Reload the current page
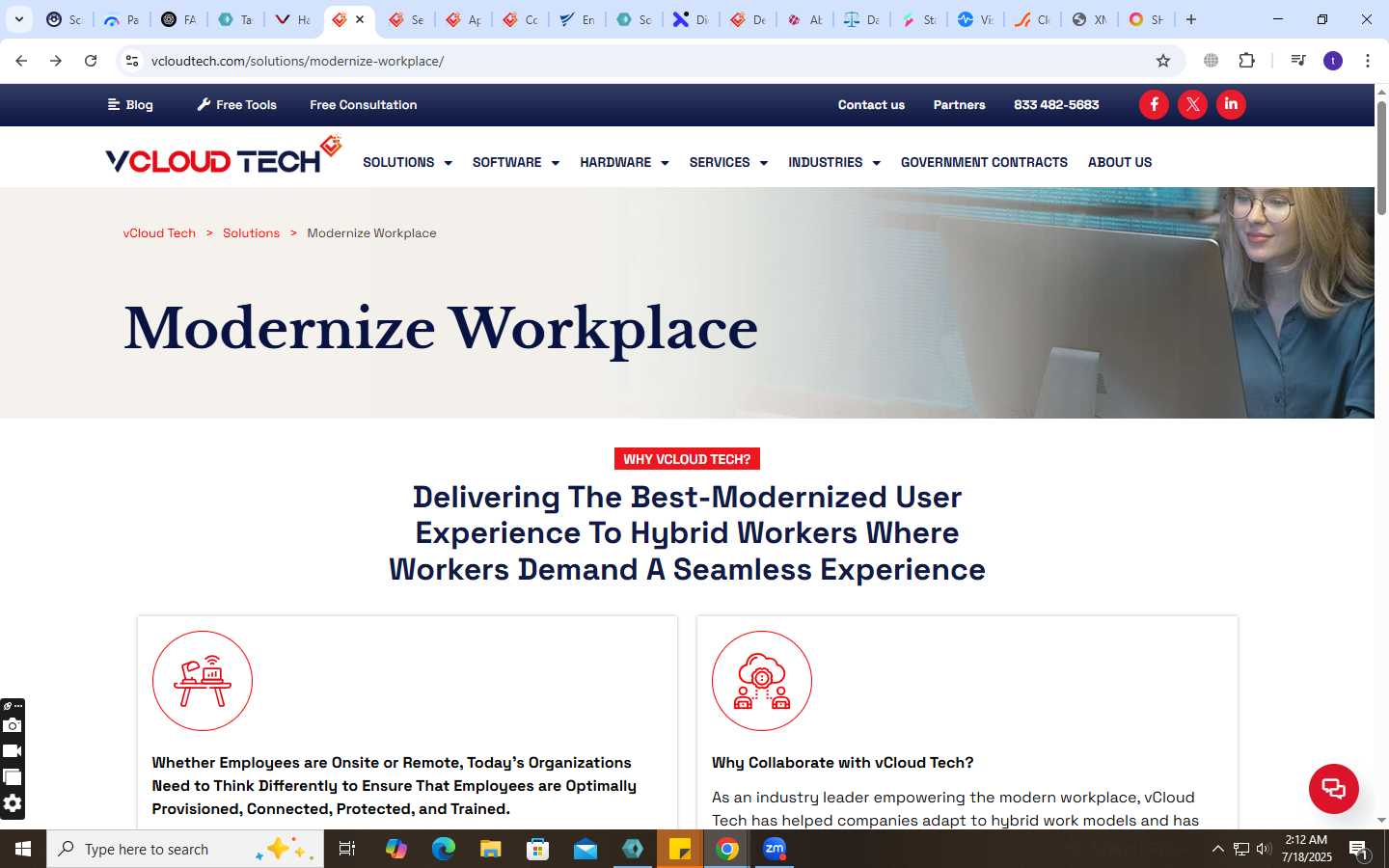Image resolution: width=1389 pixels, height=868 pixels. pos(91,61)
